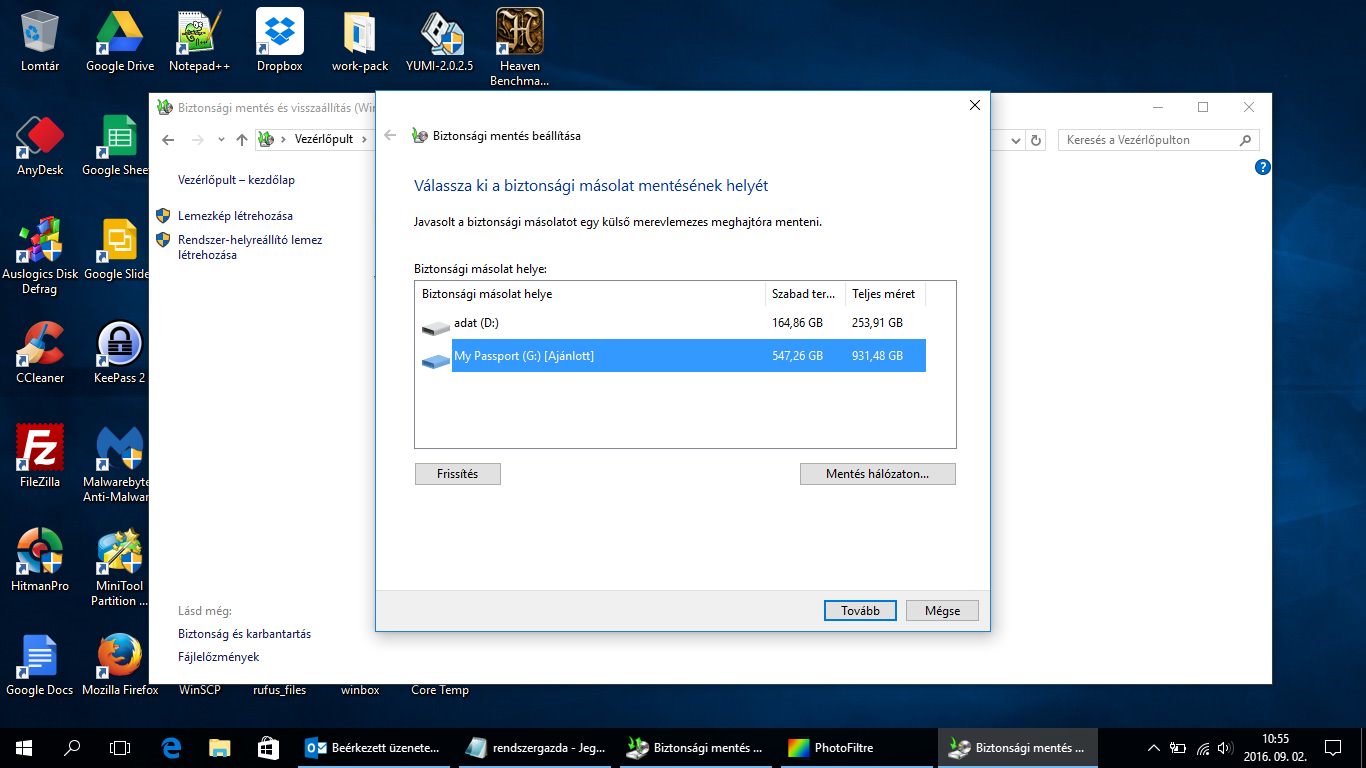Expand the address bar history dropdown
Viewport: 1366px width, 768px height.
pyautogui.click(x=1016, y=140)
